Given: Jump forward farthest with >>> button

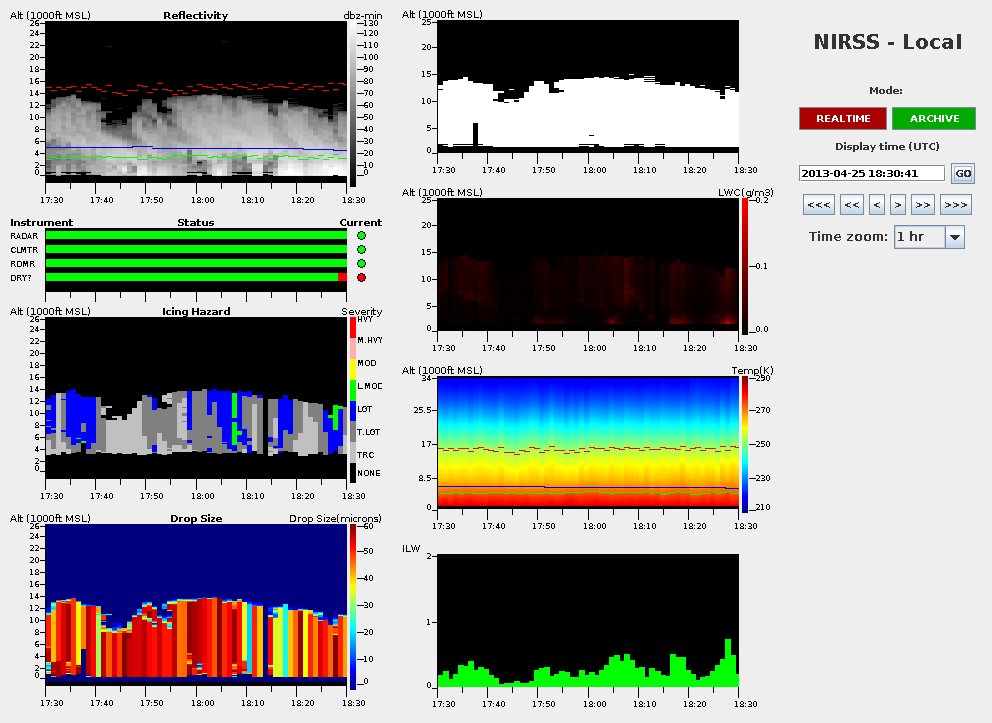Looking at the screenshot, I should click(x=957, y=205).
